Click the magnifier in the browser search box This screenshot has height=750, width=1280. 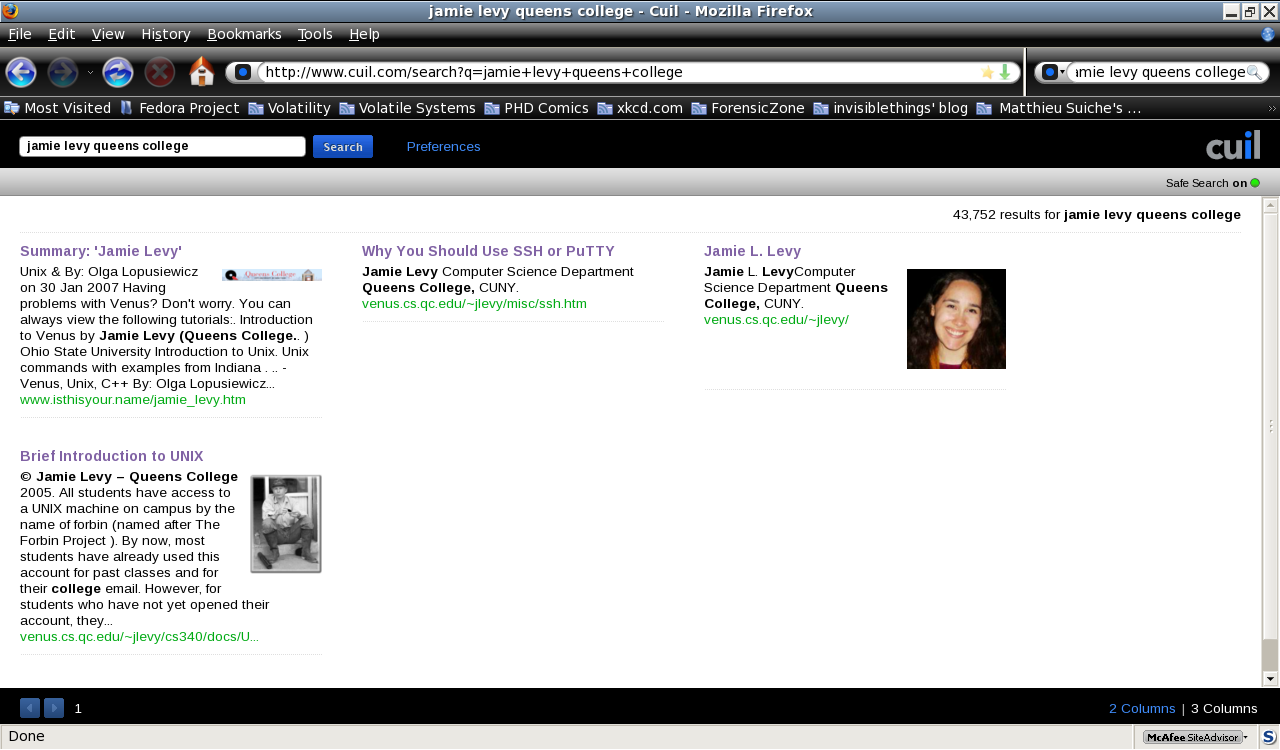click(1254, 72)
